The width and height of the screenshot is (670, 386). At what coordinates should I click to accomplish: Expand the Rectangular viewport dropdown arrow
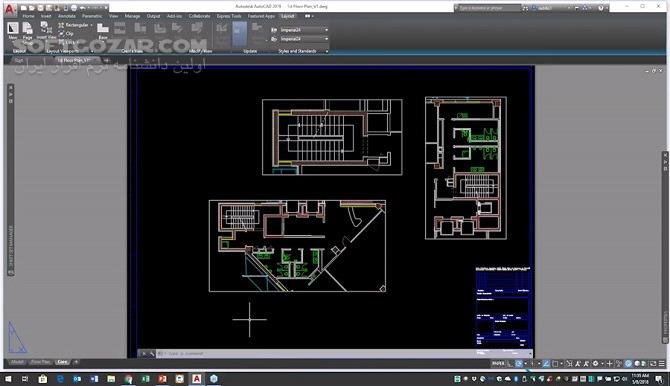tap(91, 25)
